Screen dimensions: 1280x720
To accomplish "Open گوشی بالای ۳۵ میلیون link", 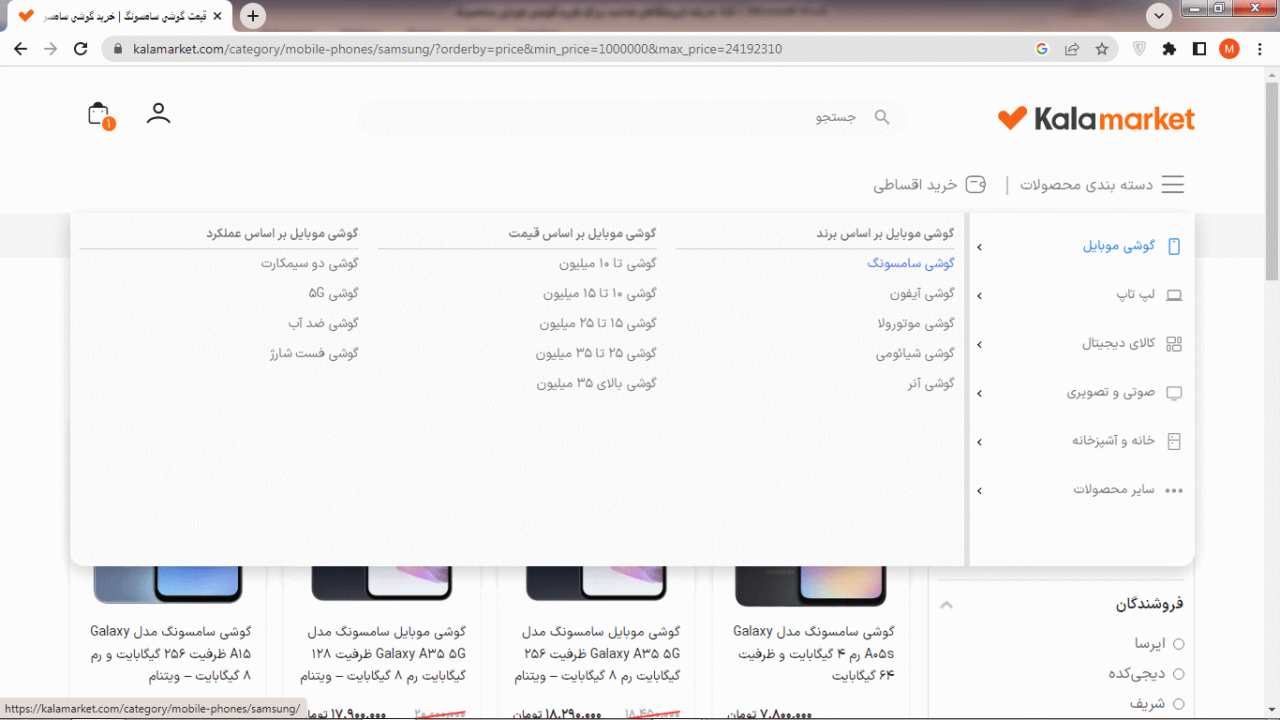I will coord(597,383).
